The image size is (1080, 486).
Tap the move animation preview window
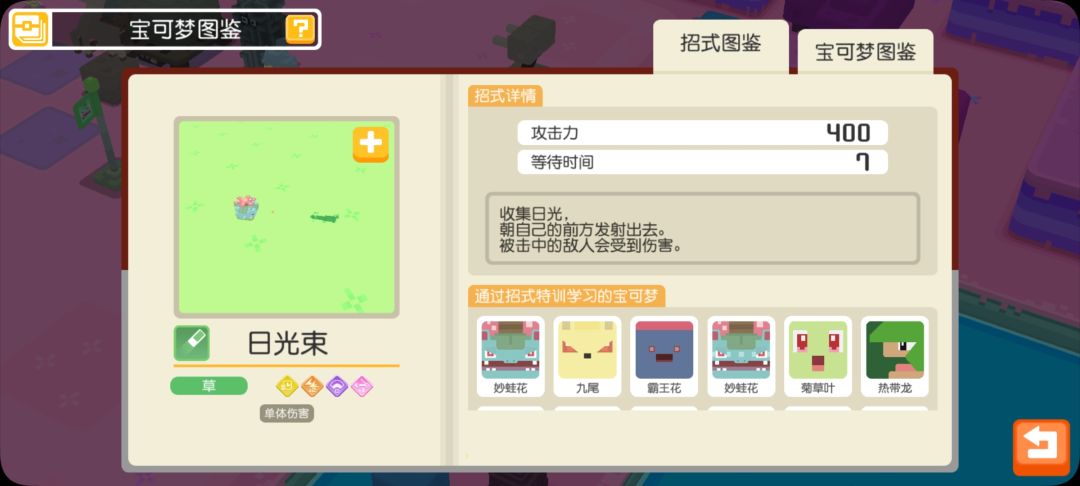287,217
